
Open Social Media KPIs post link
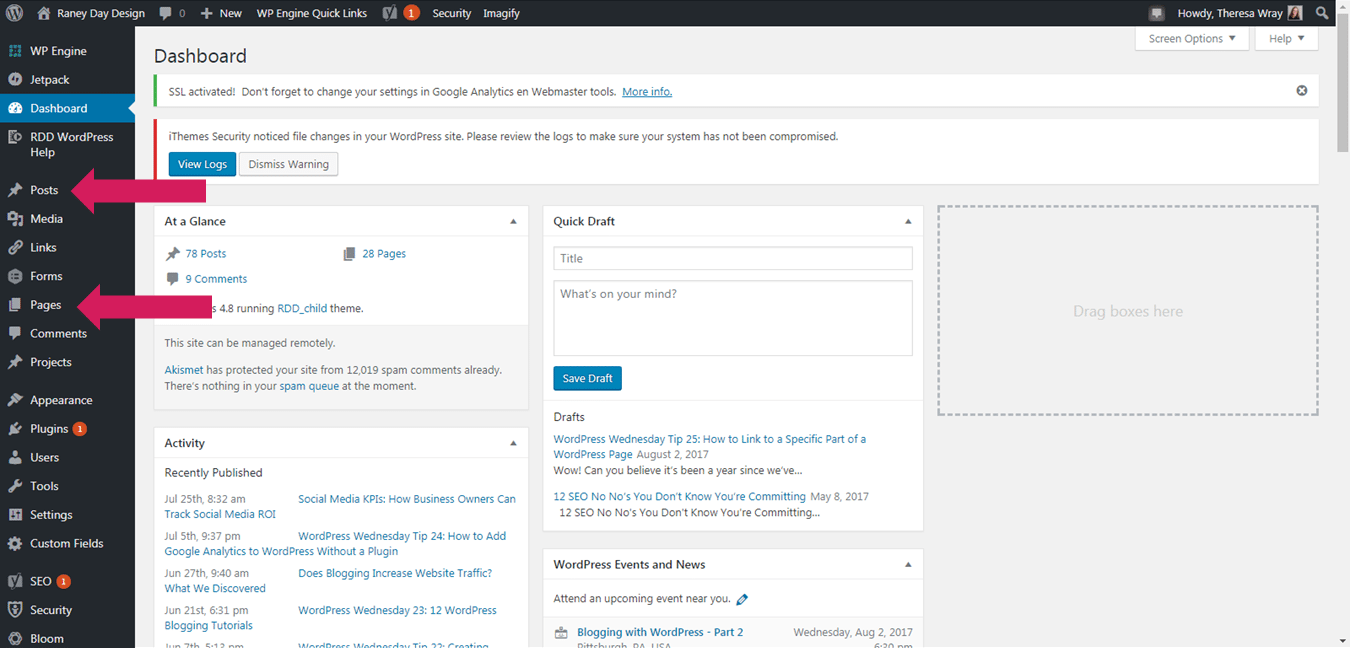click(x=340, y=507)
